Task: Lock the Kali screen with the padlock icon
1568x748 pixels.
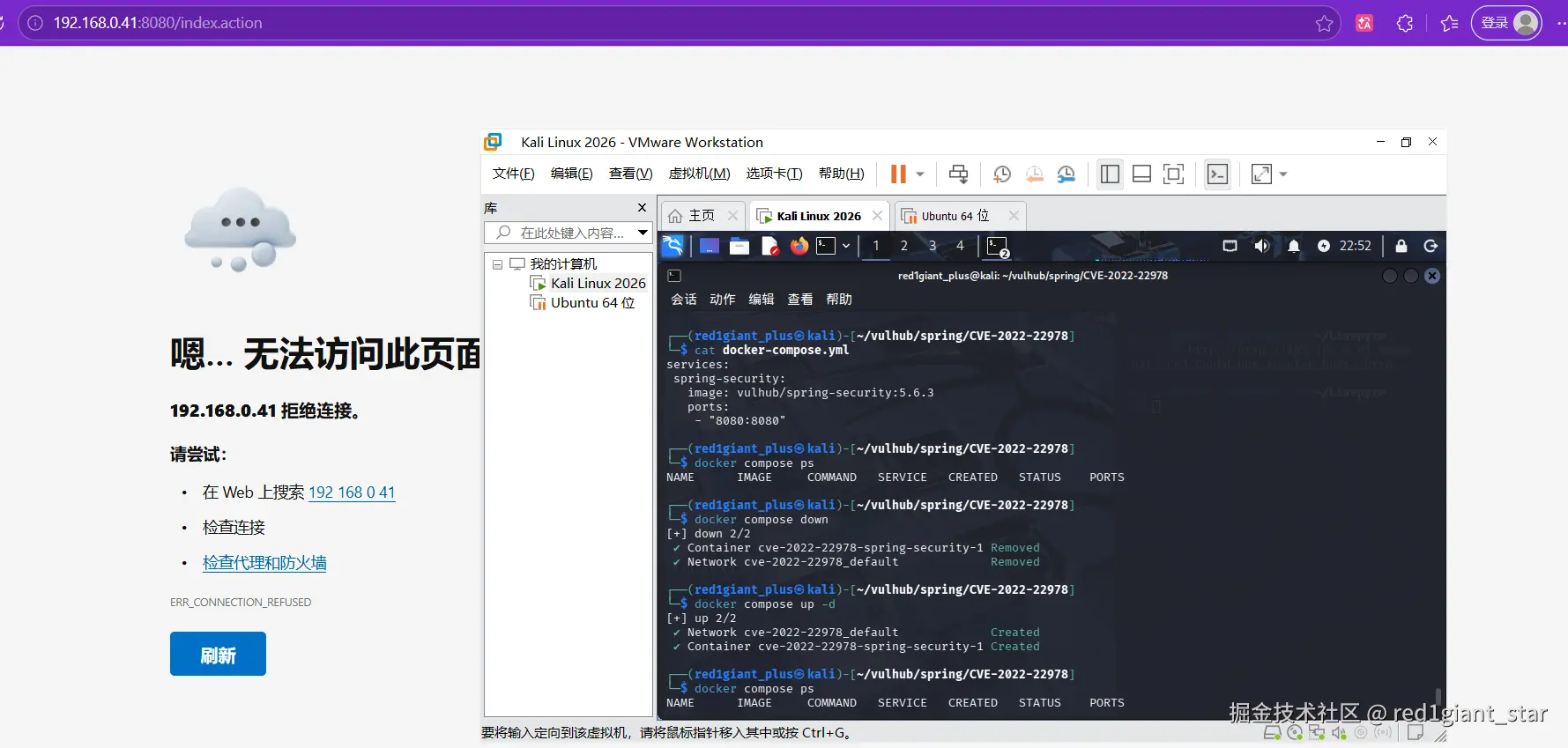Action: pyautogui.click(x=1401, y=246)
